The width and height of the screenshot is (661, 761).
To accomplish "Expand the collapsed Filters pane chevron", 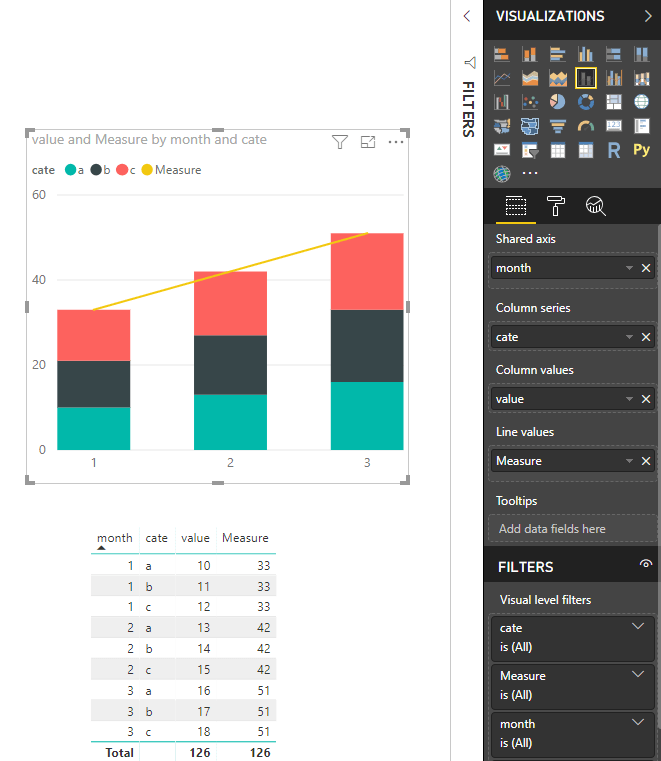I will coord(467,16).
